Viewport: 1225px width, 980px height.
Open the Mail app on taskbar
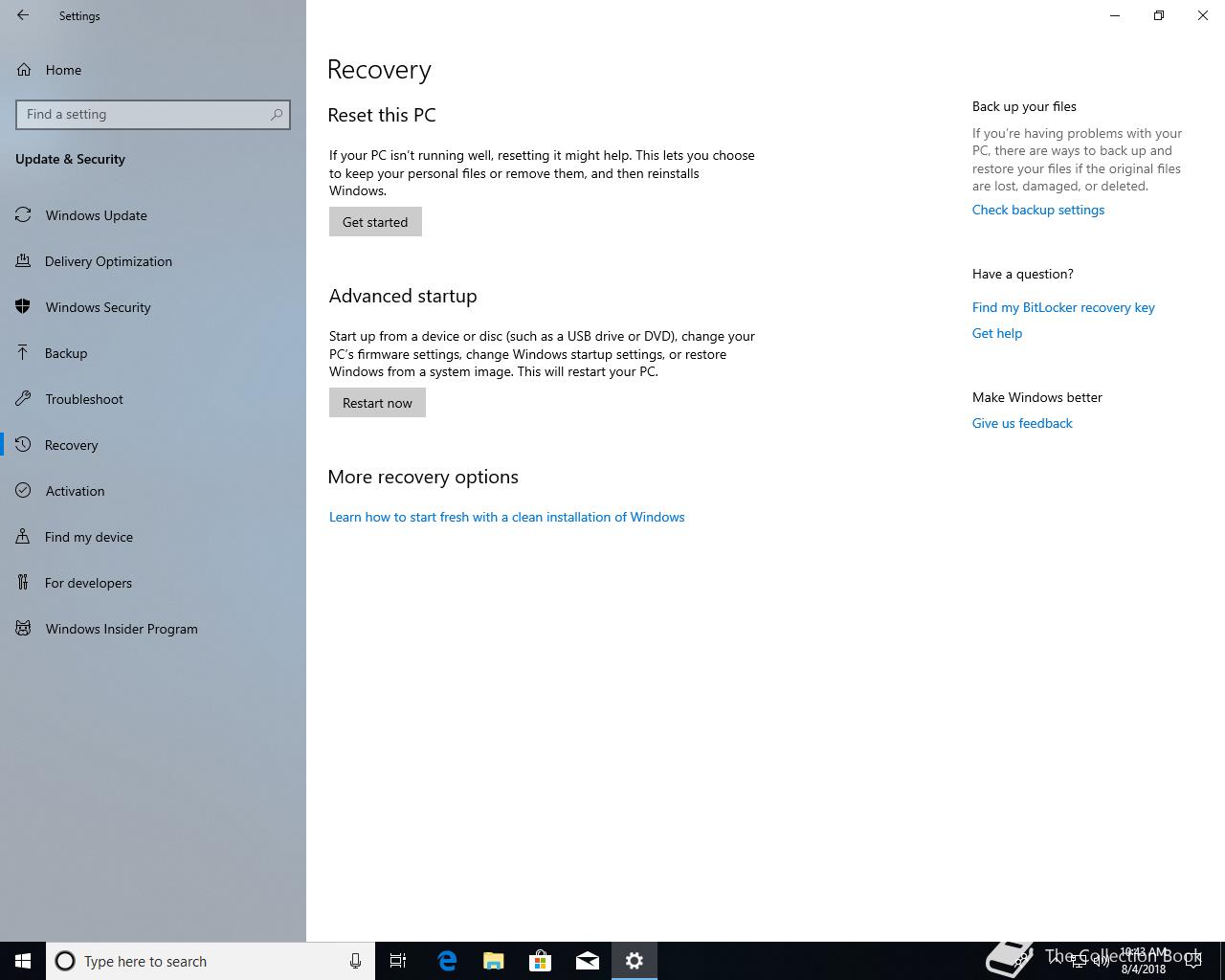[x=587, y=961]
